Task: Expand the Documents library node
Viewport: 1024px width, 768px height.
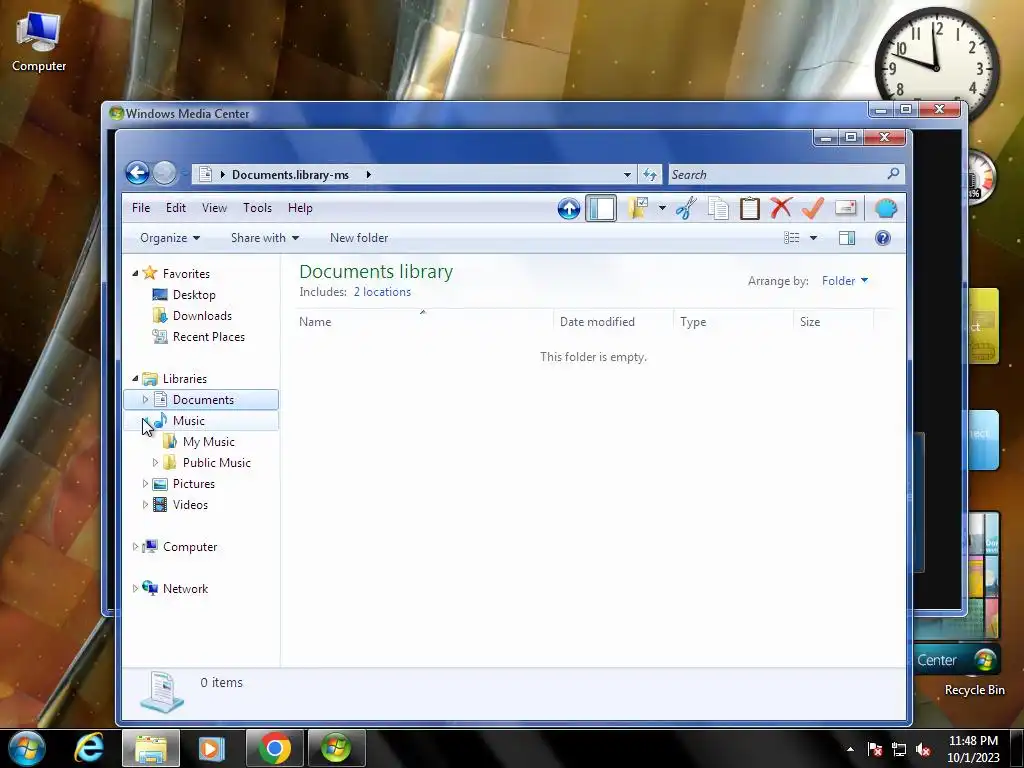Action: click(145, 400)
